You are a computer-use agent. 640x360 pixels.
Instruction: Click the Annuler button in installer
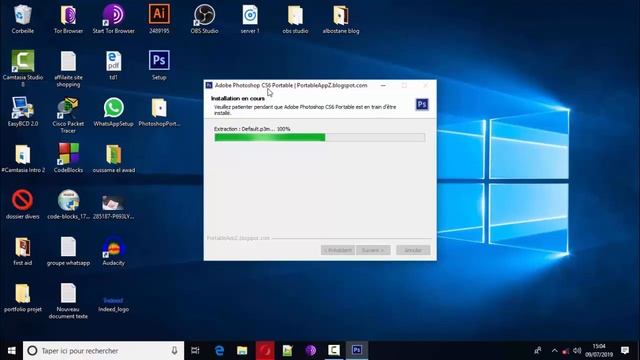tap(413, 250)
